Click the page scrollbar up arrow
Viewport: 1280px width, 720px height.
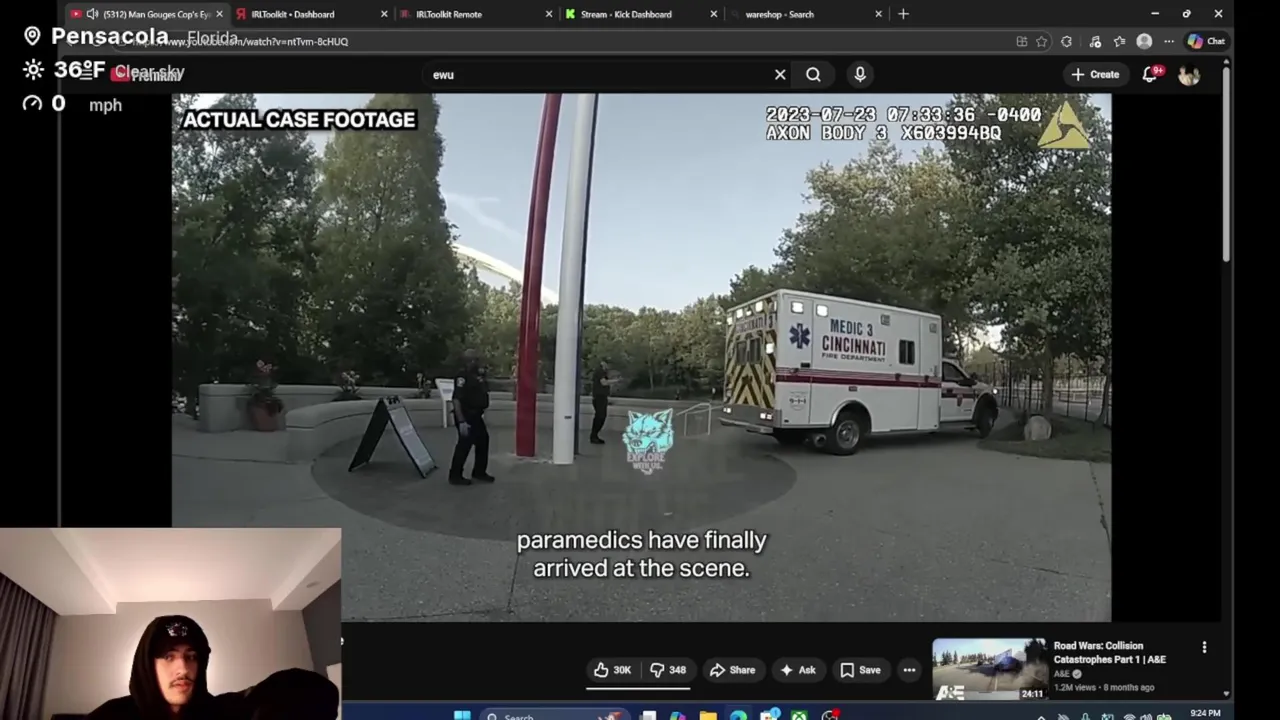(1226, 63)
